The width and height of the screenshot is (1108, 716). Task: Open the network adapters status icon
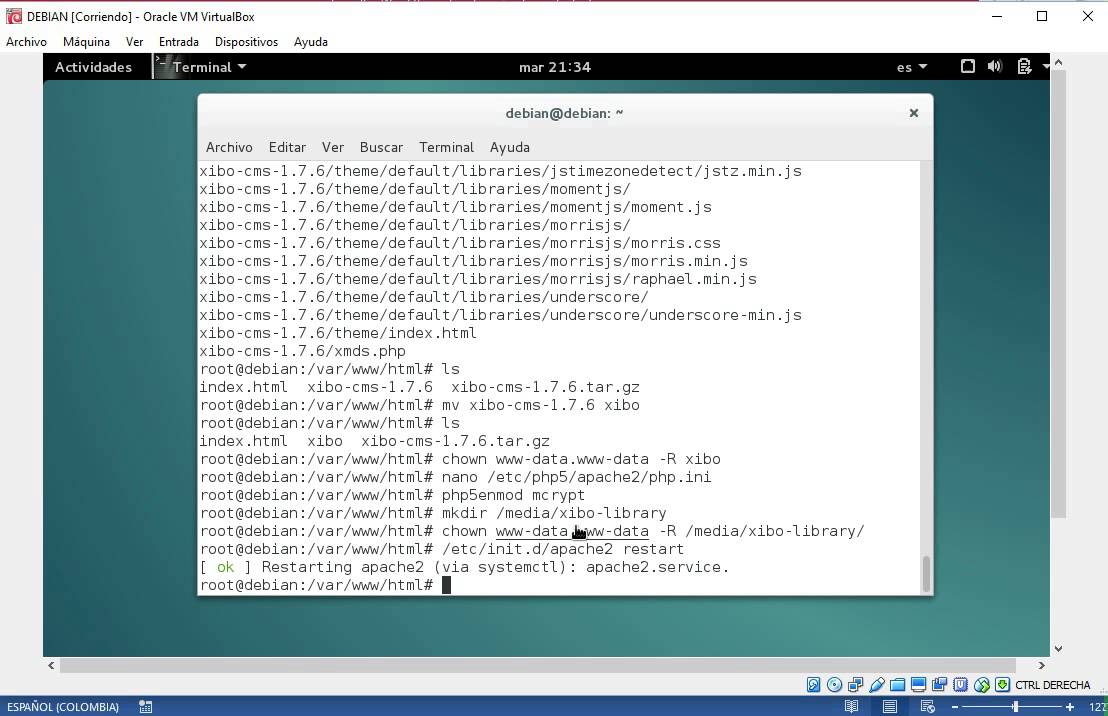click(x=856, y=684)
